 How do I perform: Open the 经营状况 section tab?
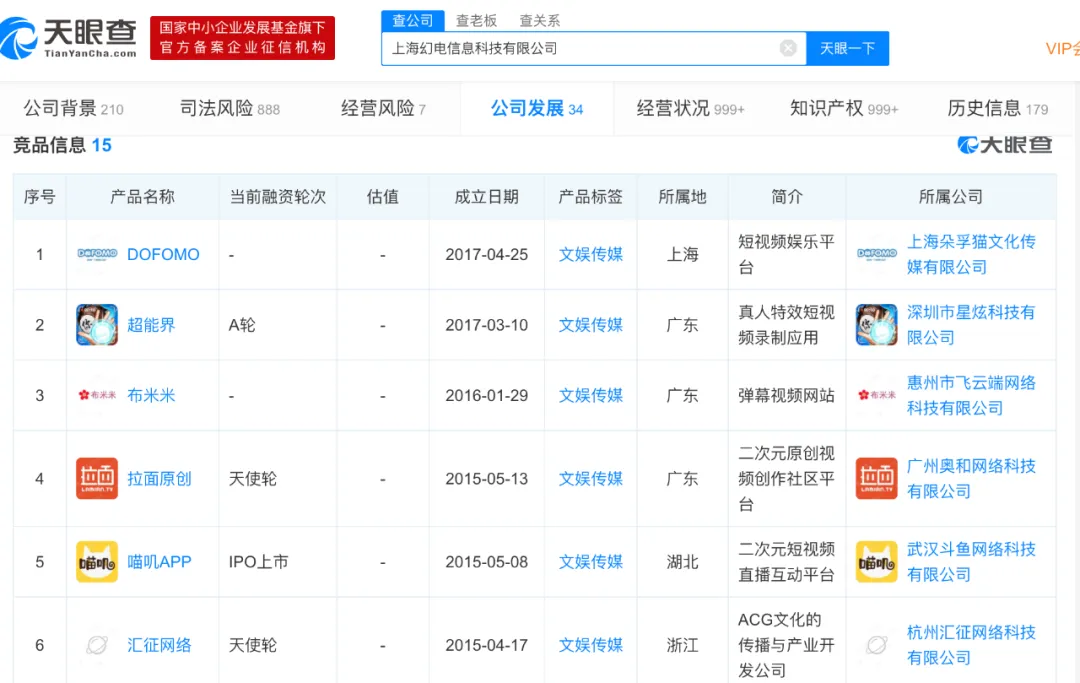[x=690, y=109]
